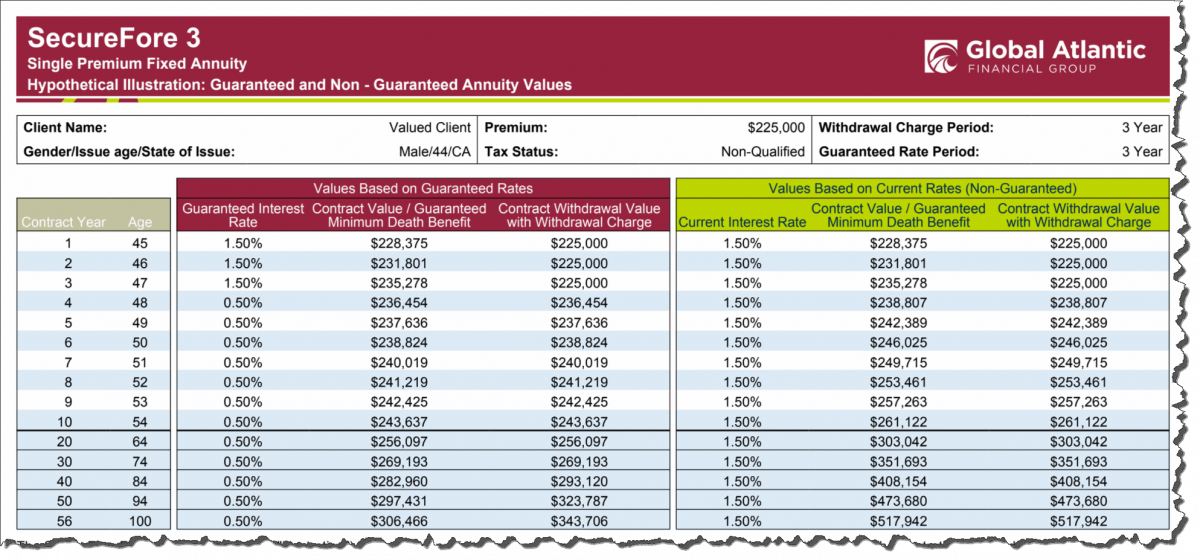Image resolution: width=1200 pixels, height=560 pixels.
Task: Select the age 100 cell
Action: (x=140, y=521)
